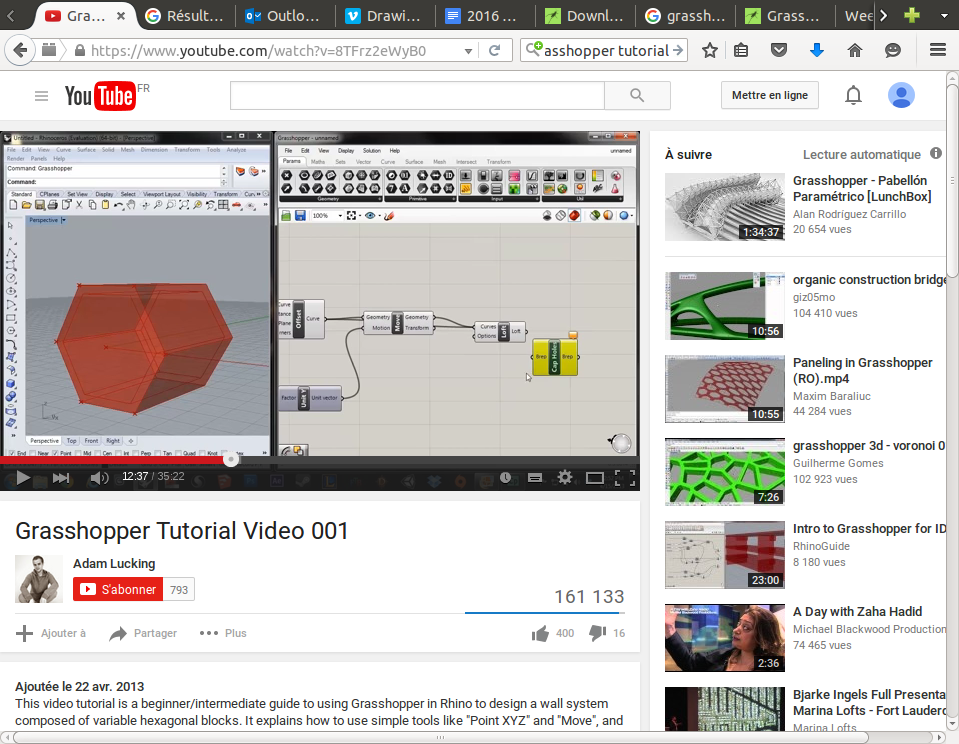This screenshot has width=959, height=744.
Task: Click the Lecture automatique label
Action: click(862, 155)
